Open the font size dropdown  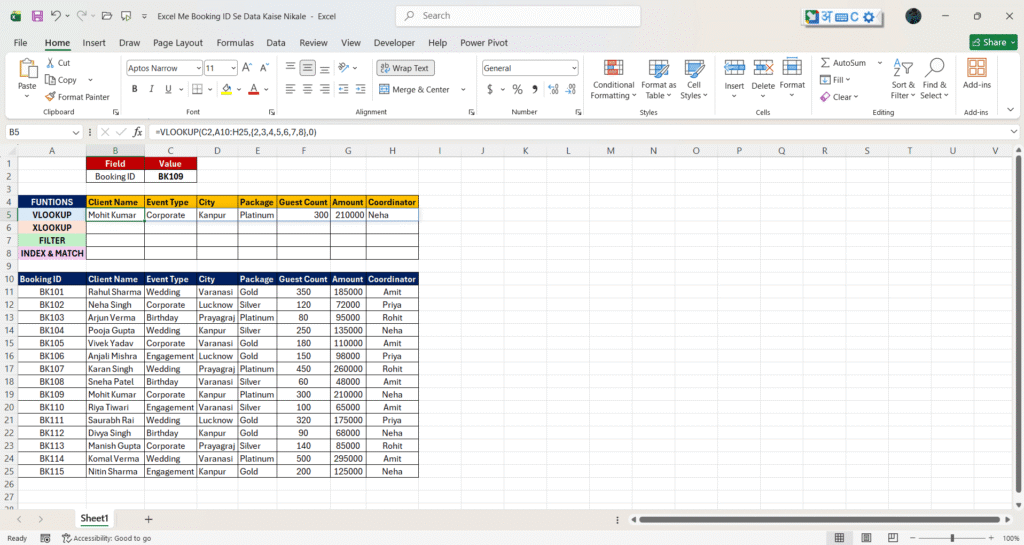tap(233, 68)
